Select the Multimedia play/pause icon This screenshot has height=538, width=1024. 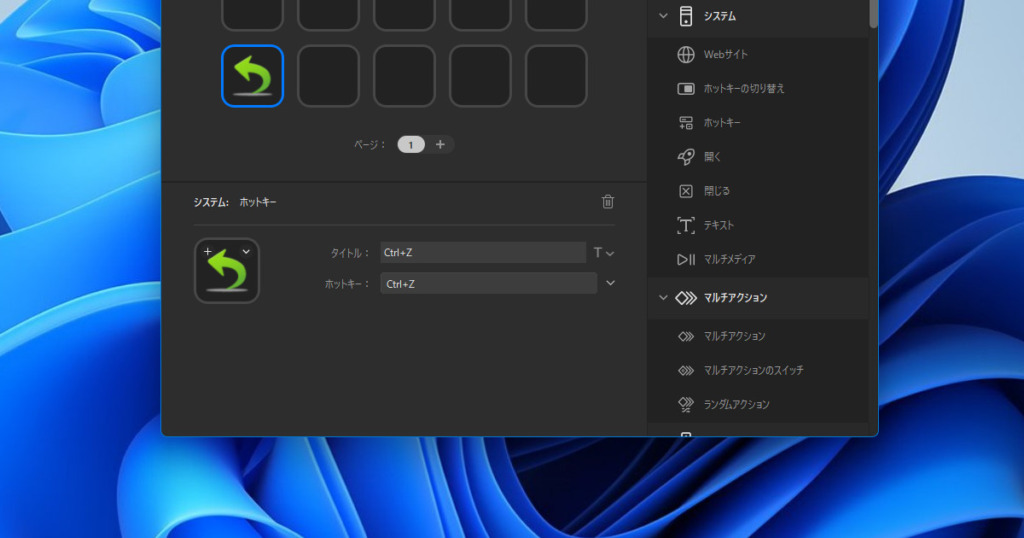685,259
